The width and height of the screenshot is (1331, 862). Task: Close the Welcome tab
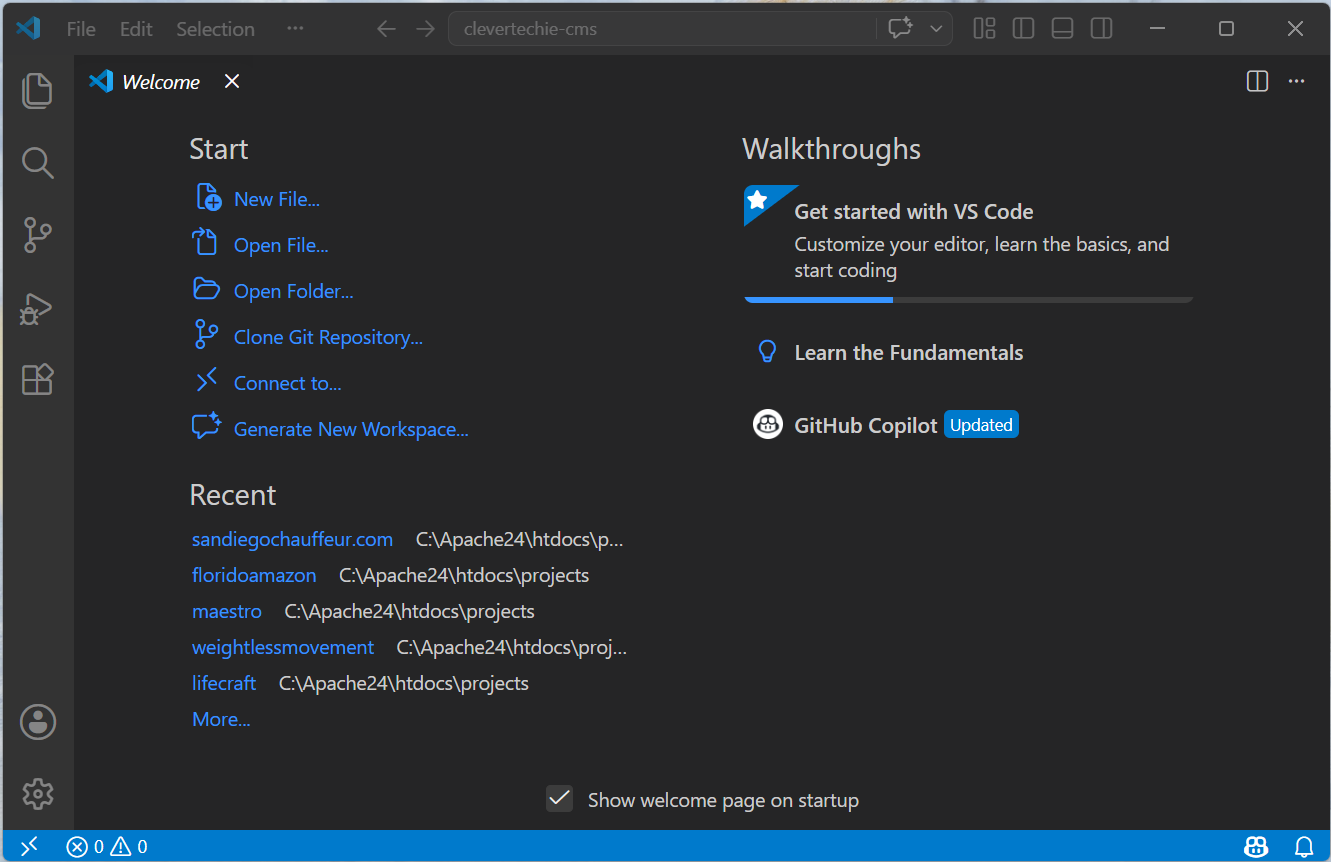[232, 81]
